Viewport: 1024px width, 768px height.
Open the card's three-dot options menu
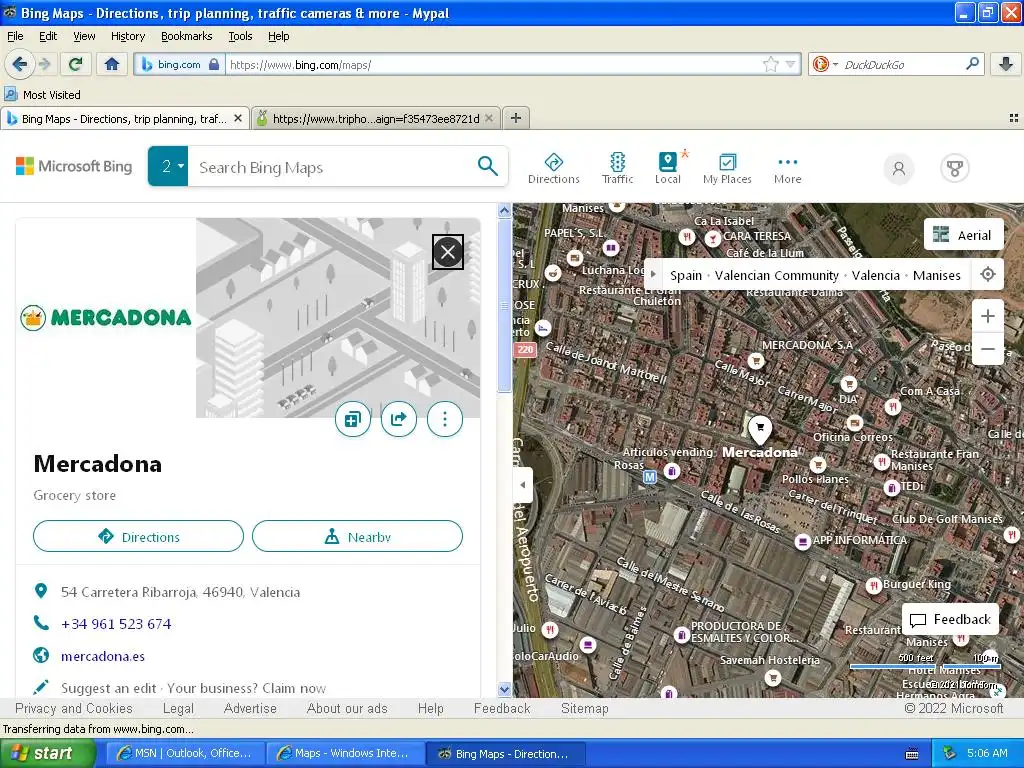[445, 419]
